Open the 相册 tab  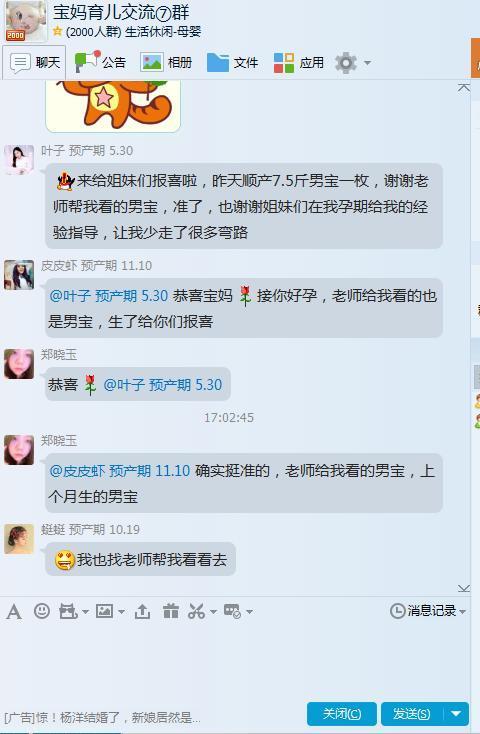click(x=166, y=62)
